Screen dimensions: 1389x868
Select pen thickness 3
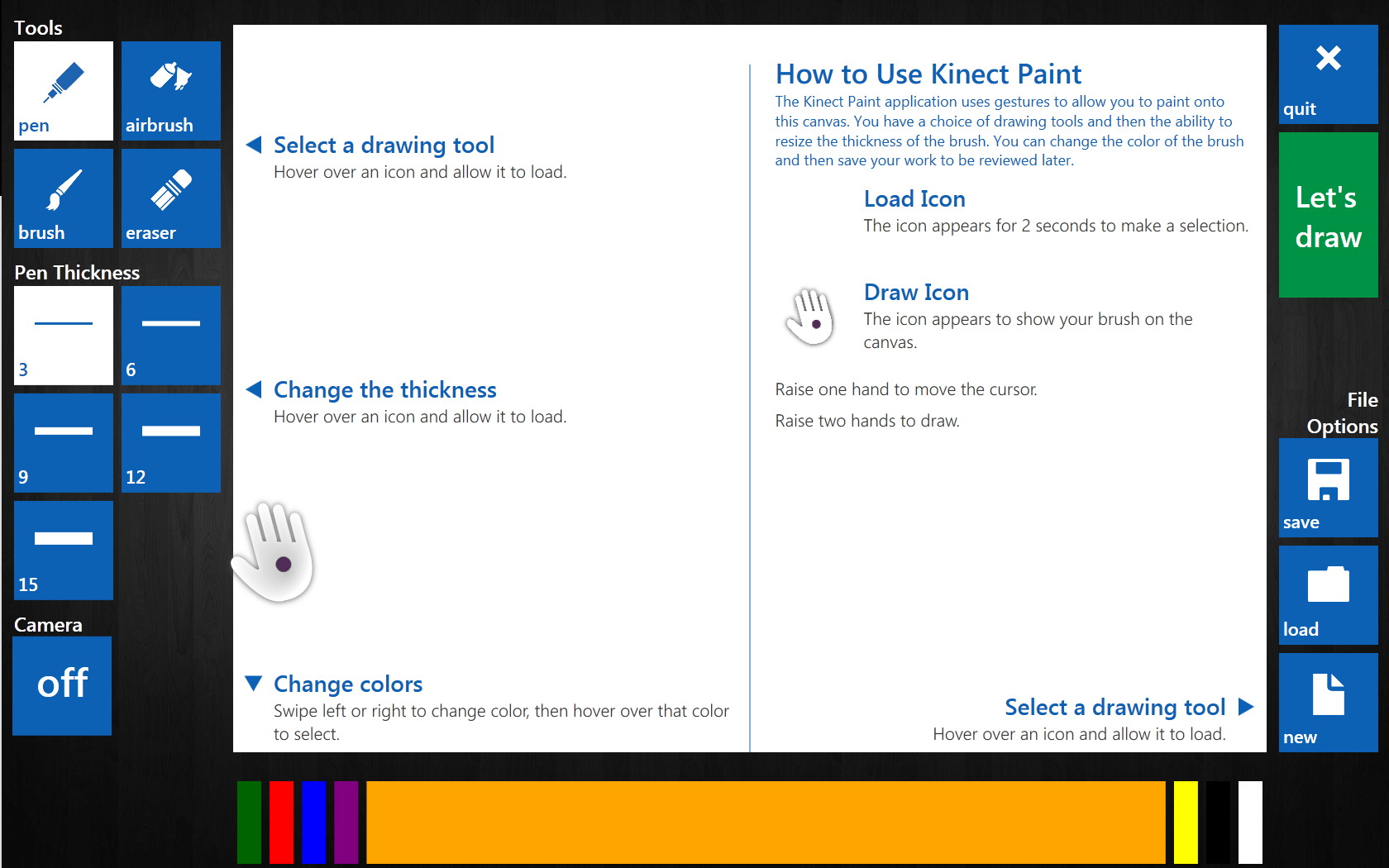pyautogui.click(x=63, y=334)
